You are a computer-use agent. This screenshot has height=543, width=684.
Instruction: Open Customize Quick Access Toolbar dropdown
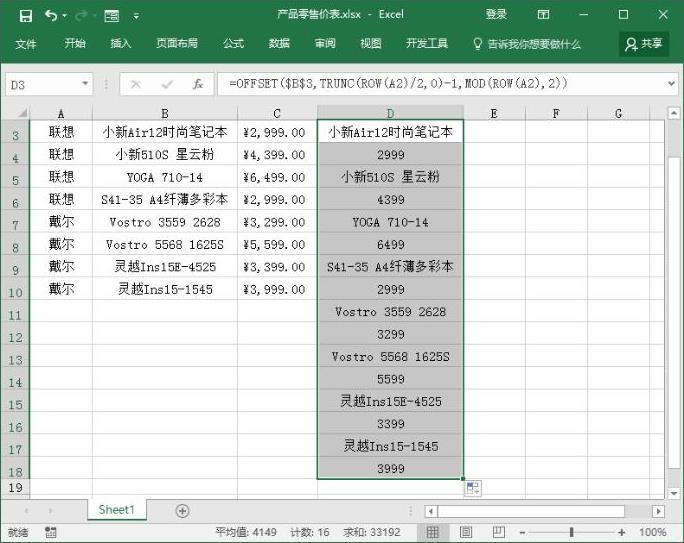(136, 17)
